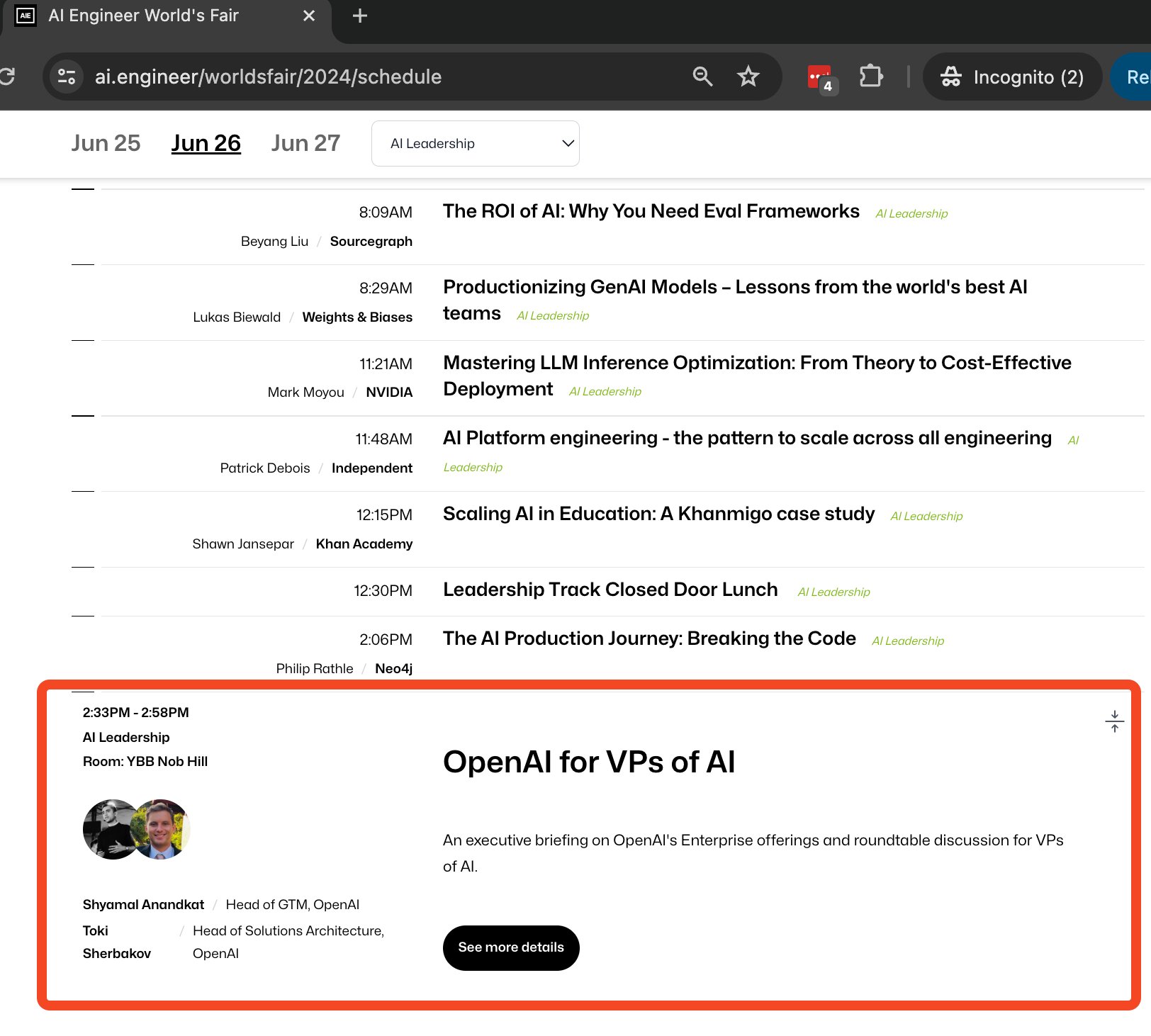Open AI Platform engineering session
This screenshot has height=1036, width=1151.
tap(747, 438)
